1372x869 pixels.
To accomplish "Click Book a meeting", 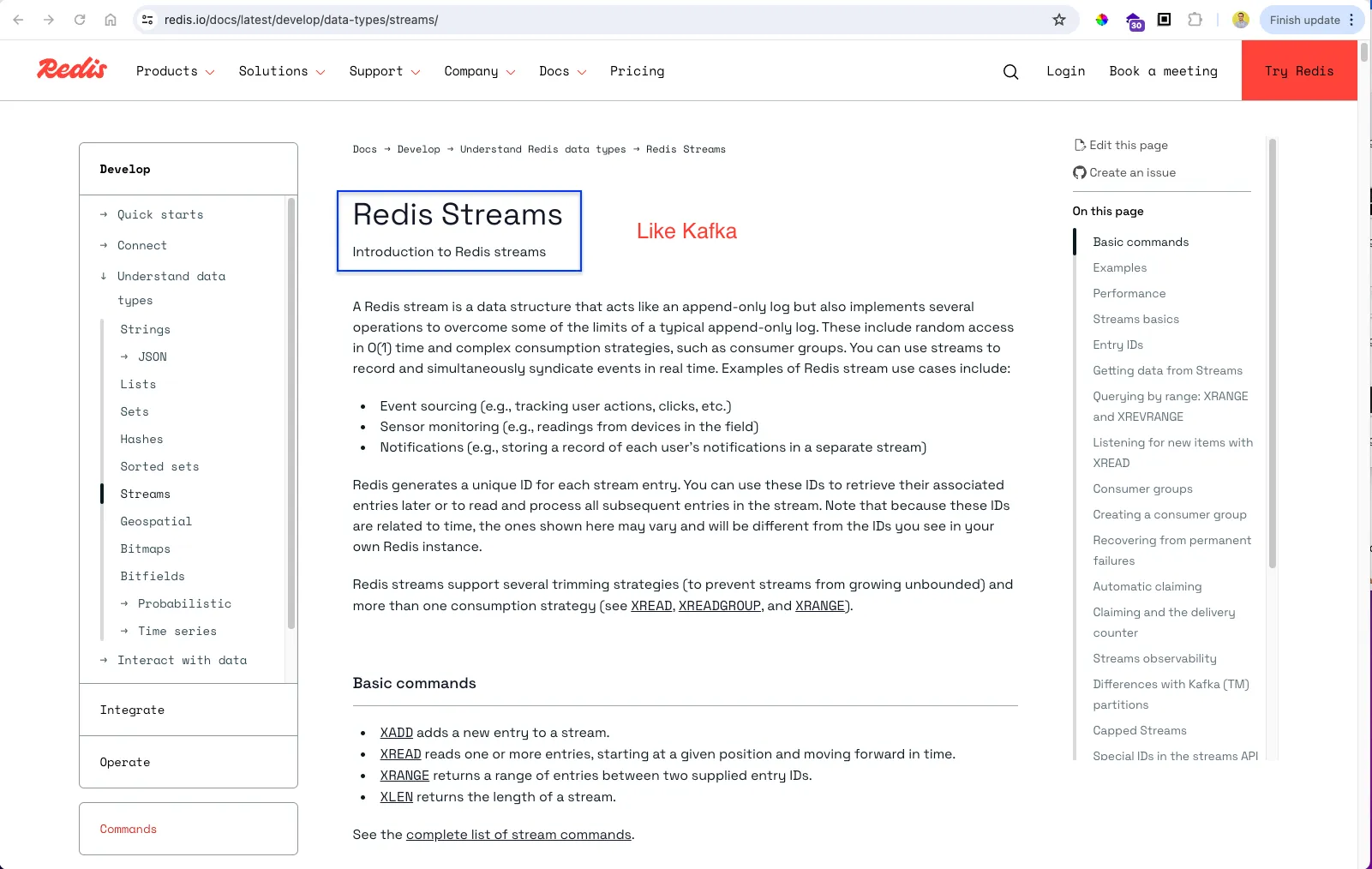I will (x=1163, y=71).
